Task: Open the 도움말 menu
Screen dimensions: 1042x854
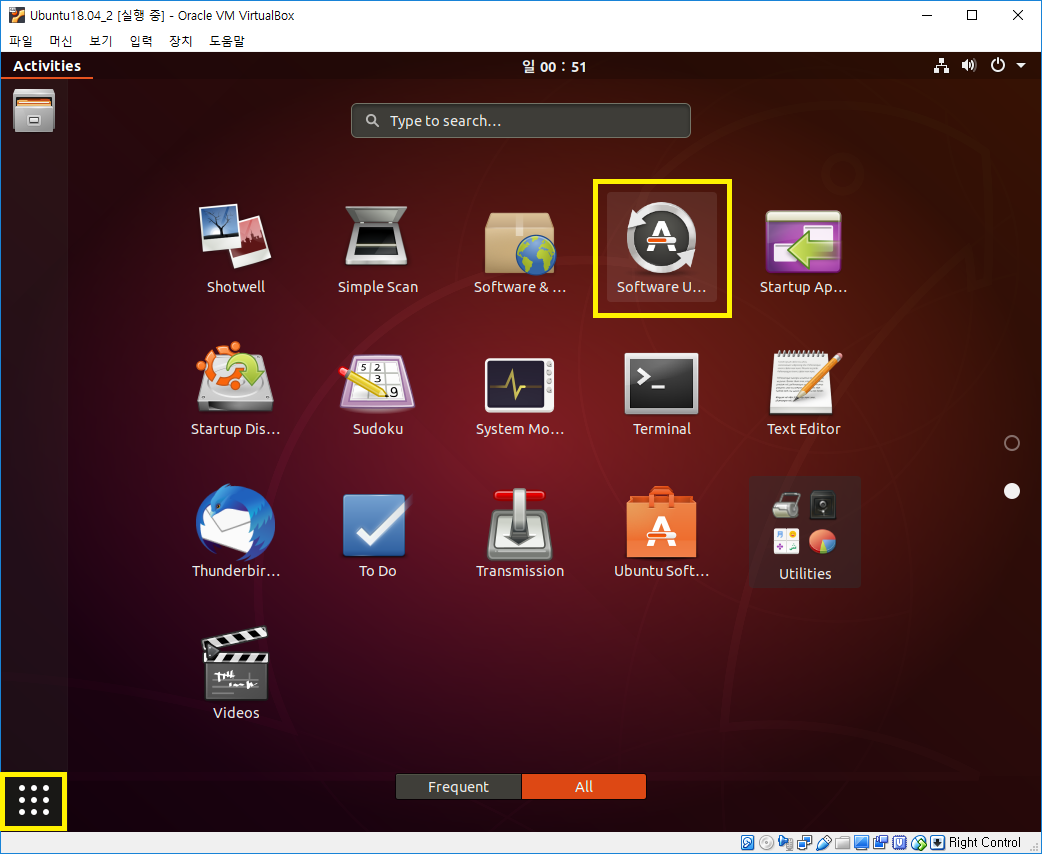Action: 227,41
